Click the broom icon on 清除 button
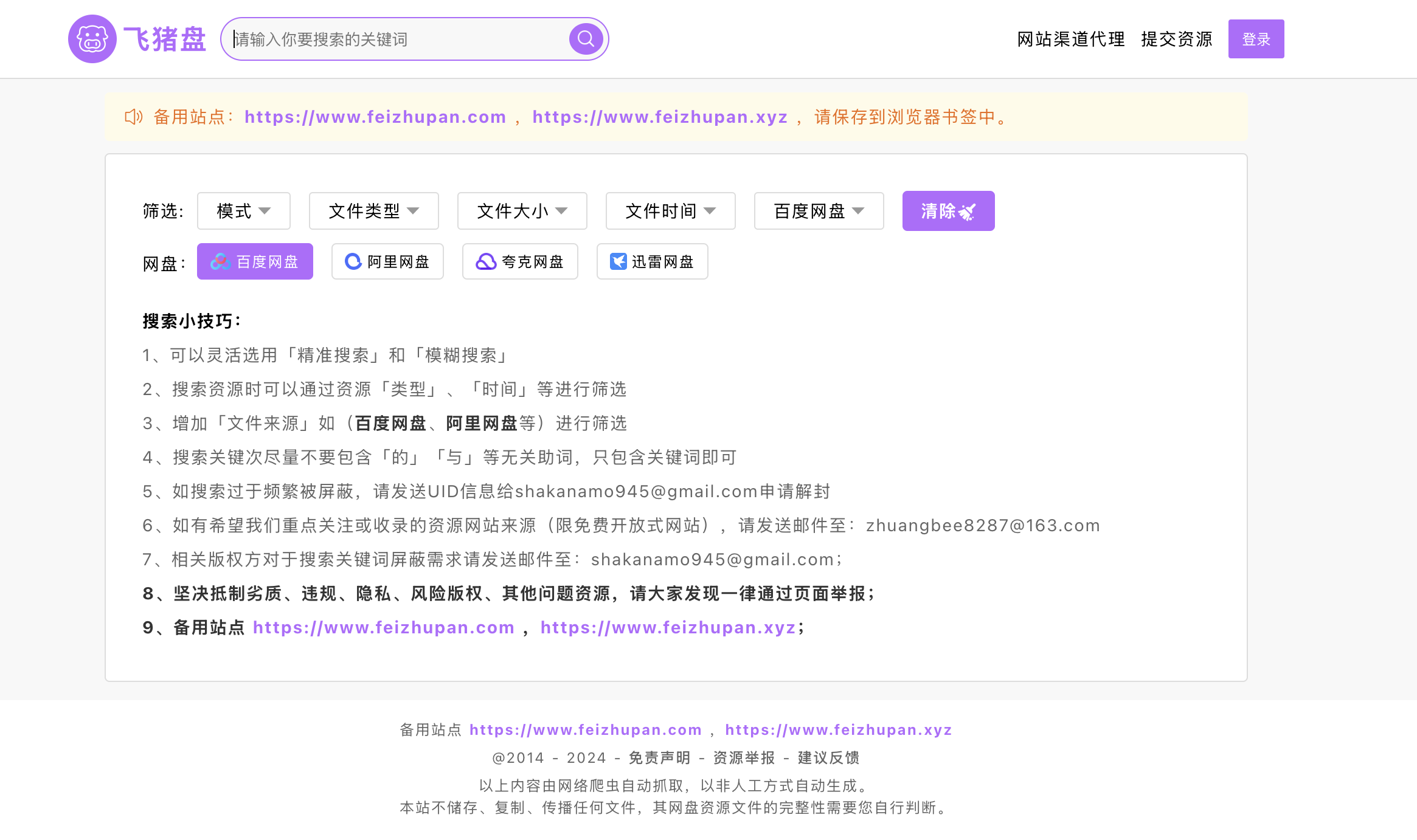 pyautogui.click(x=967, y=212)
